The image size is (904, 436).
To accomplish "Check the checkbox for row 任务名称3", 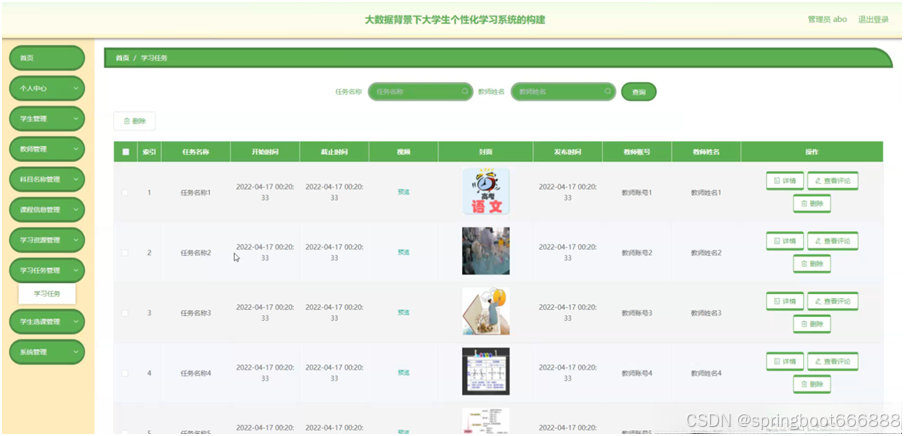I will pyautogui.click(x=125, y=313).
